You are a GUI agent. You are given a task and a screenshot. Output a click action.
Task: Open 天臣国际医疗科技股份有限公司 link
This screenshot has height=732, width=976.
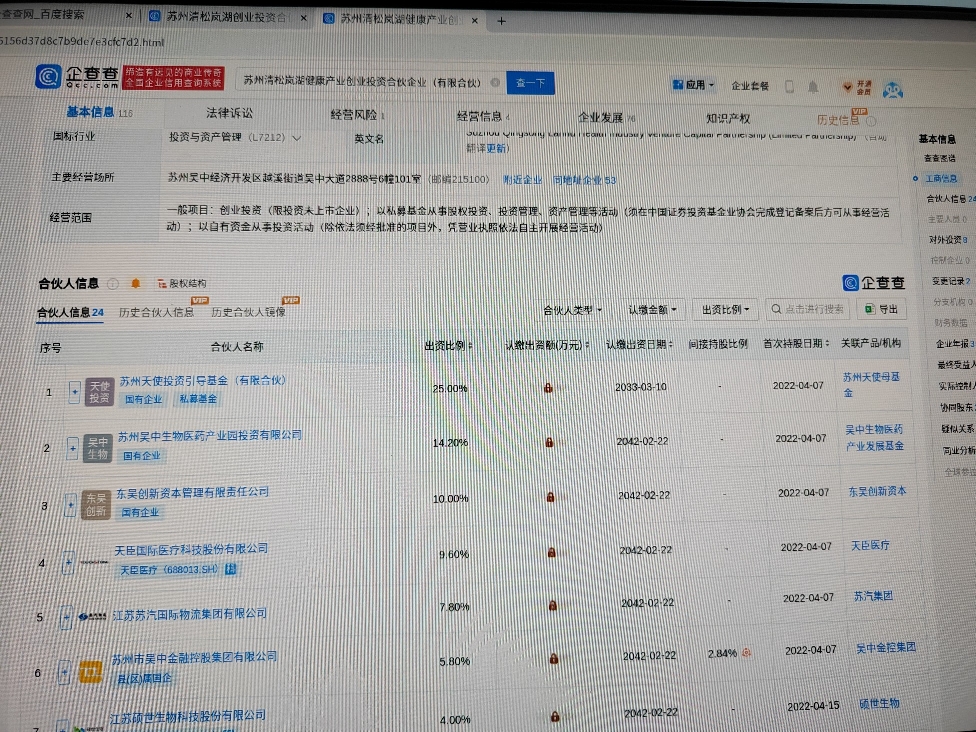(x=191, y=550)
